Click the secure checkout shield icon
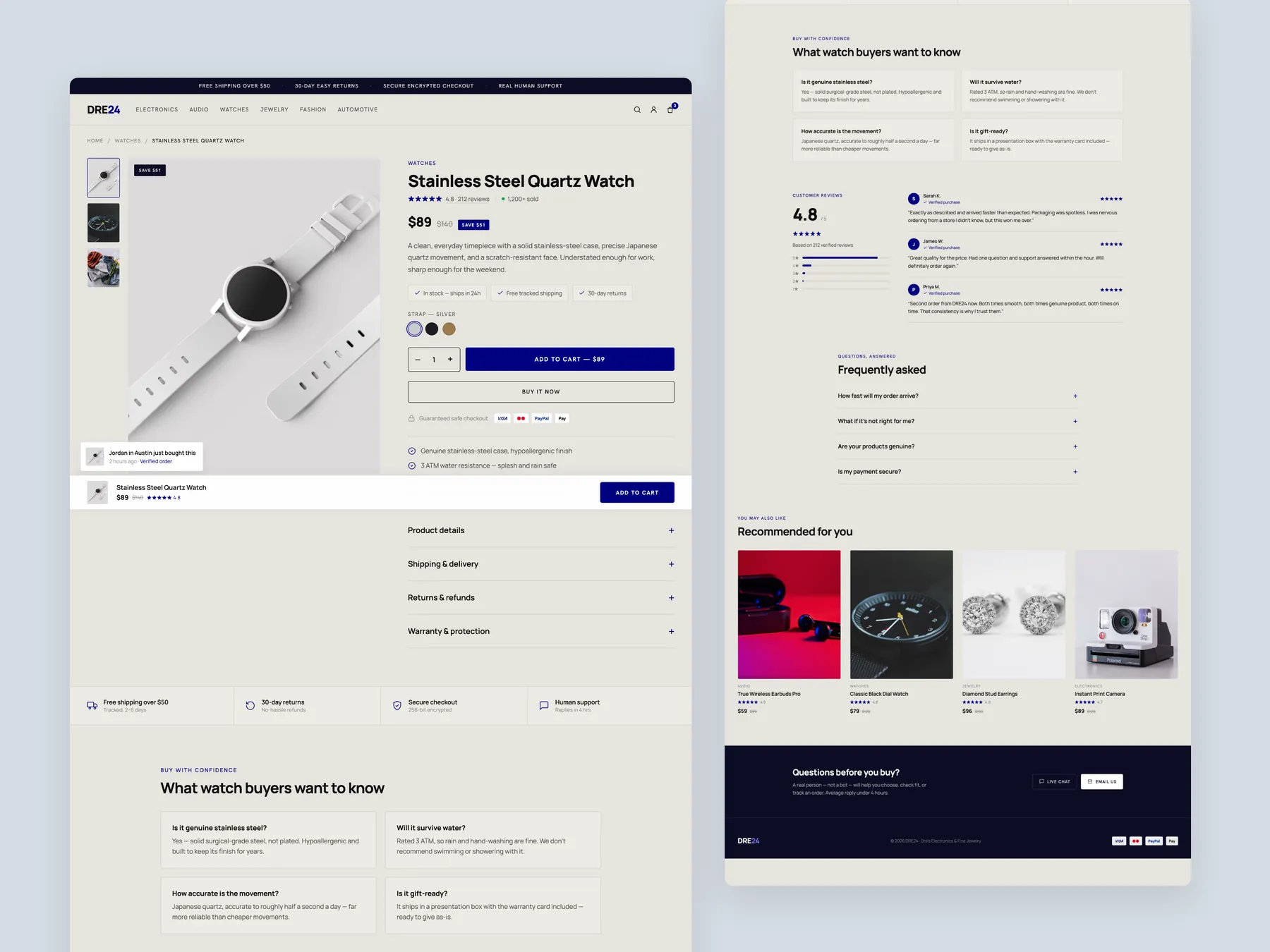The image size is (1270, 952). tap(397, 706)
